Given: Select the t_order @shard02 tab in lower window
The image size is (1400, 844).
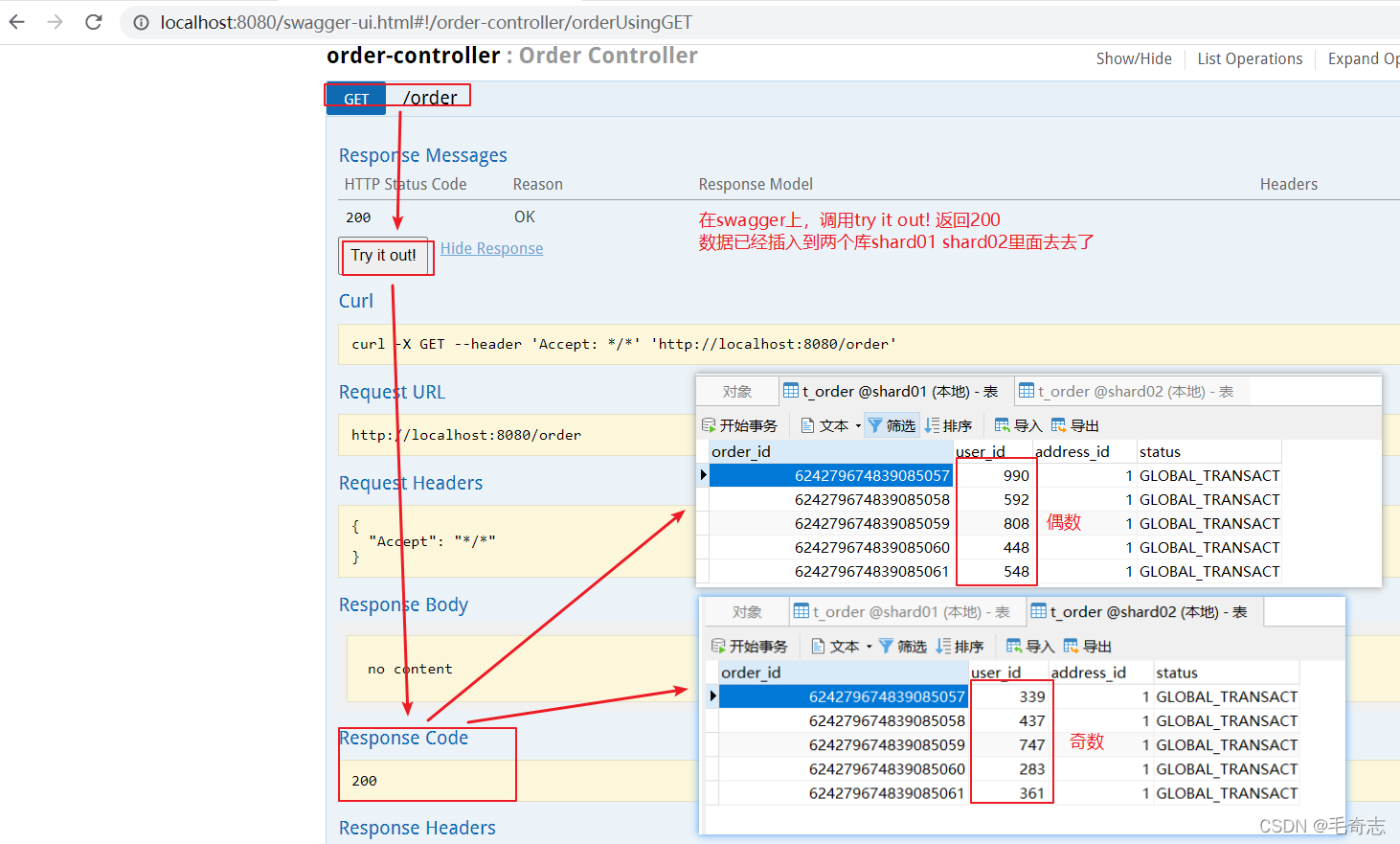Looking at the screenshot, I should click(1143, 612).
